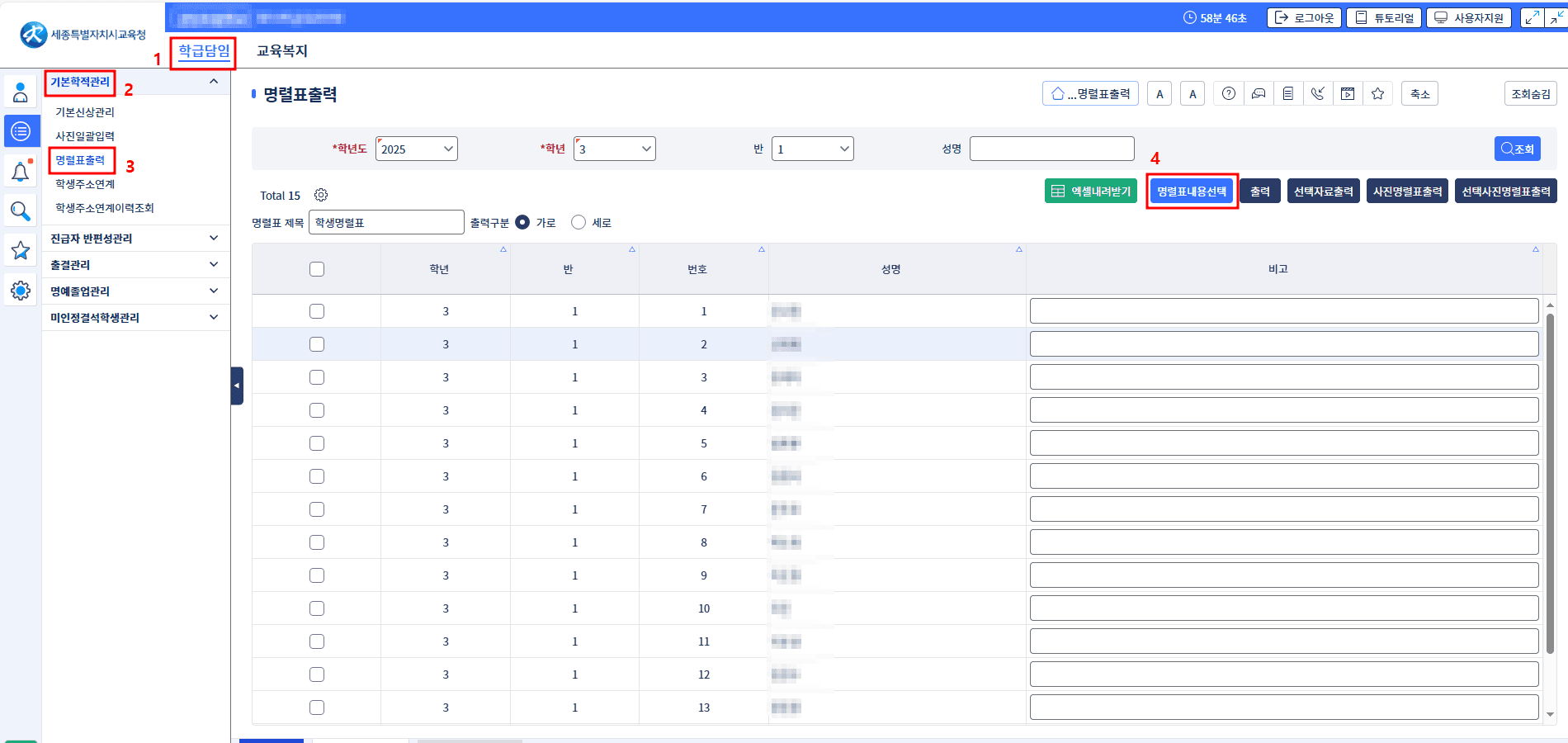Click the 비고 field for student number 1
Viewport: 1568px width, 743px height.
point(1284,311)
